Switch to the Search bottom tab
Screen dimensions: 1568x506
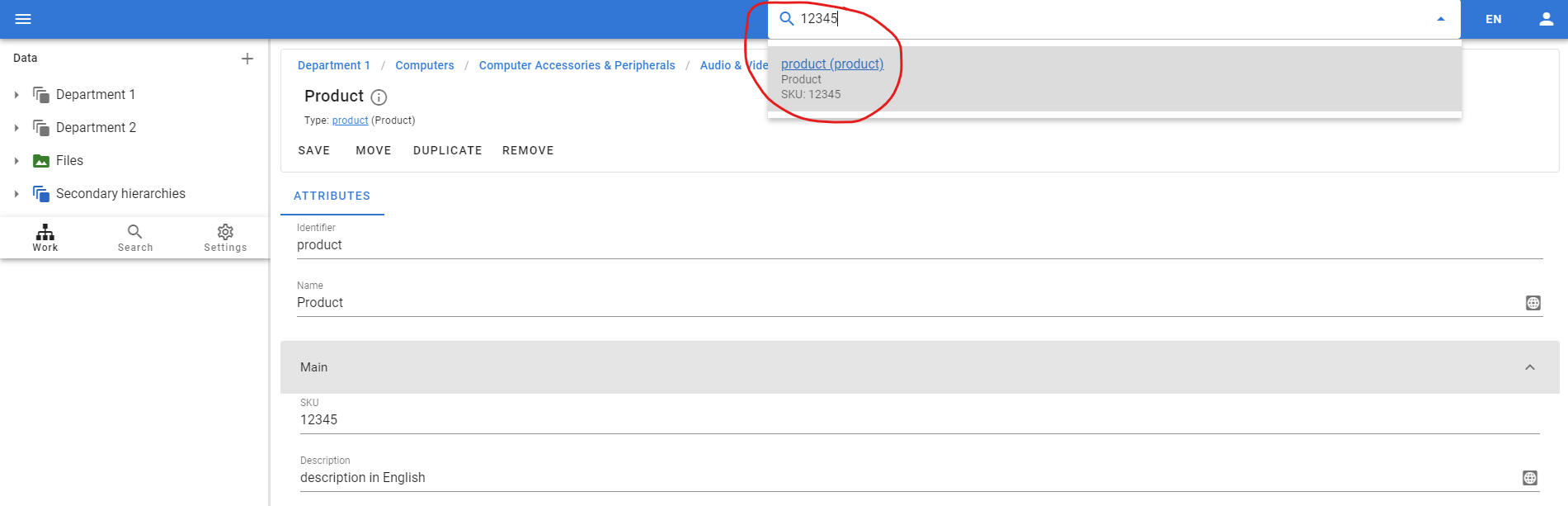(135, 238)
